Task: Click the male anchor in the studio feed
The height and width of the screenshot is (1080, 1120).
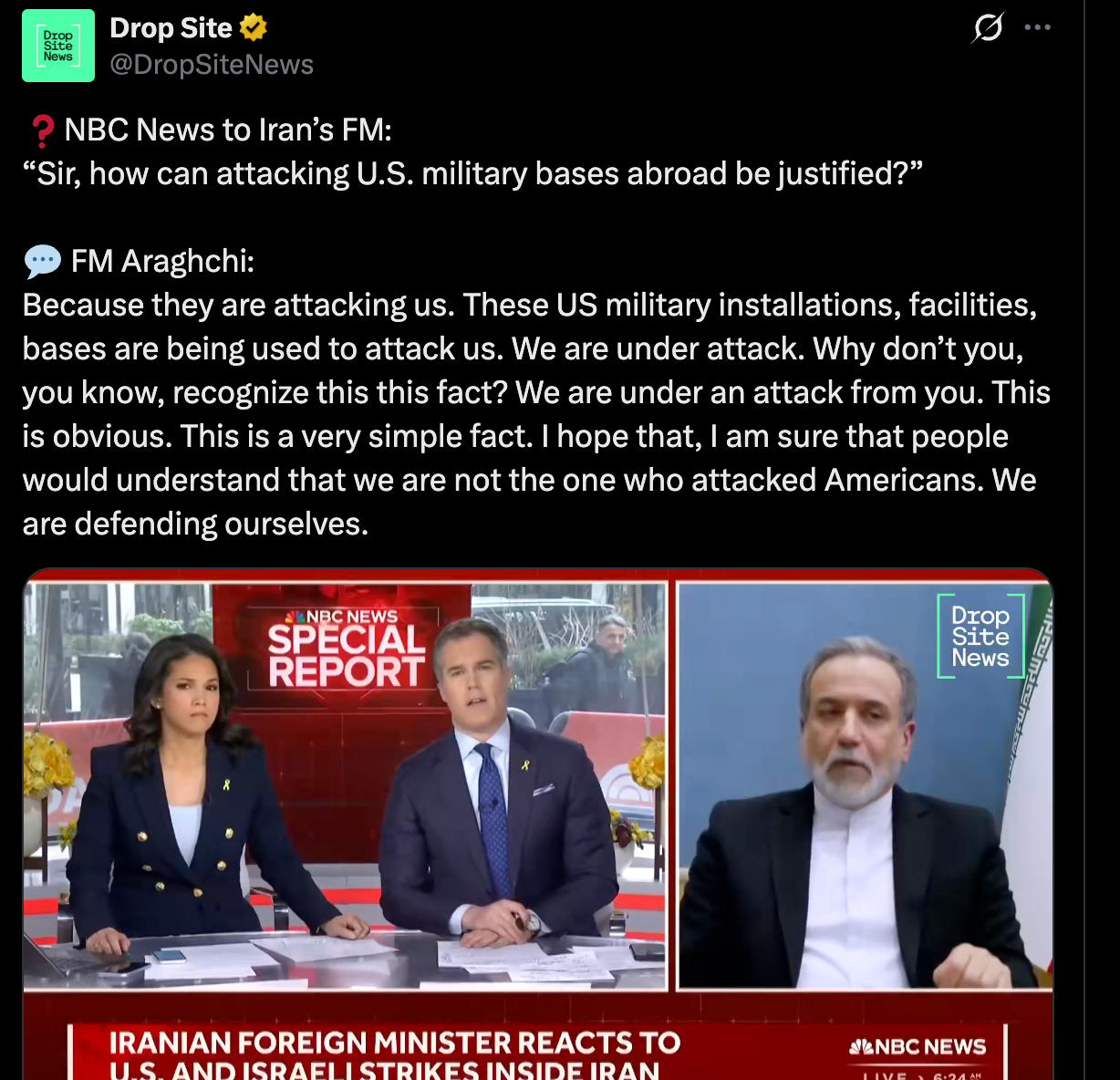Action: pos(497,784)
